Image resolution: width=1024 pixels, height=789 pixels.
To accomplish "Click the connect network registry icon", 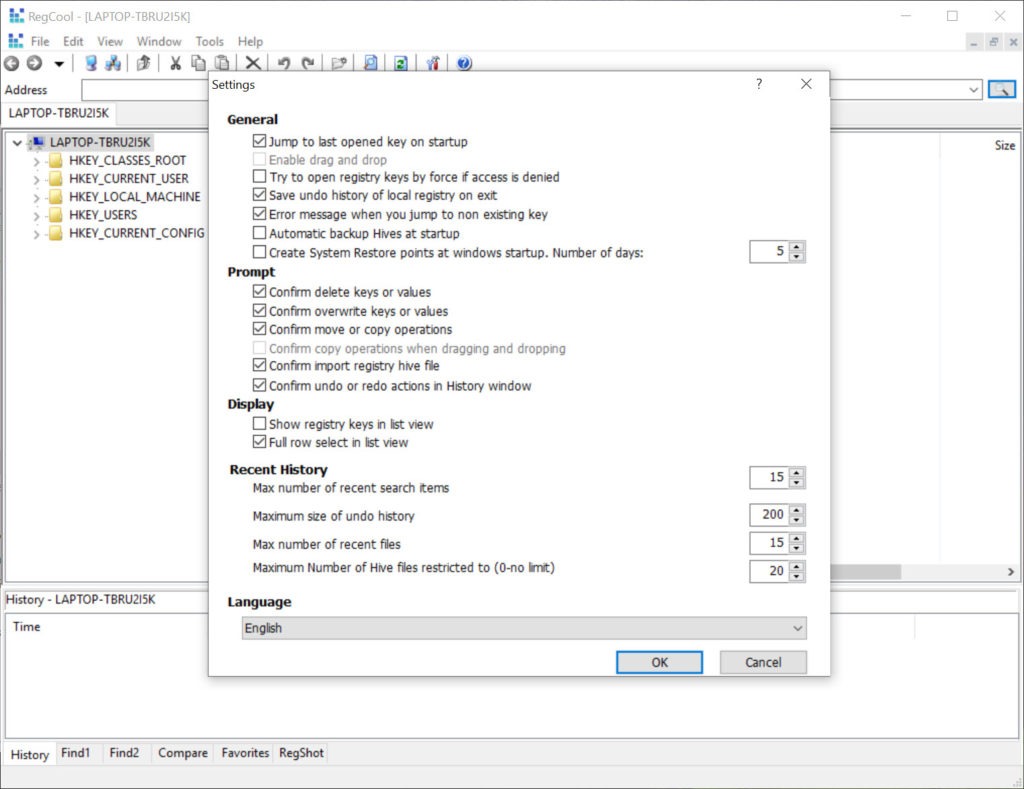I will [113, 63].
